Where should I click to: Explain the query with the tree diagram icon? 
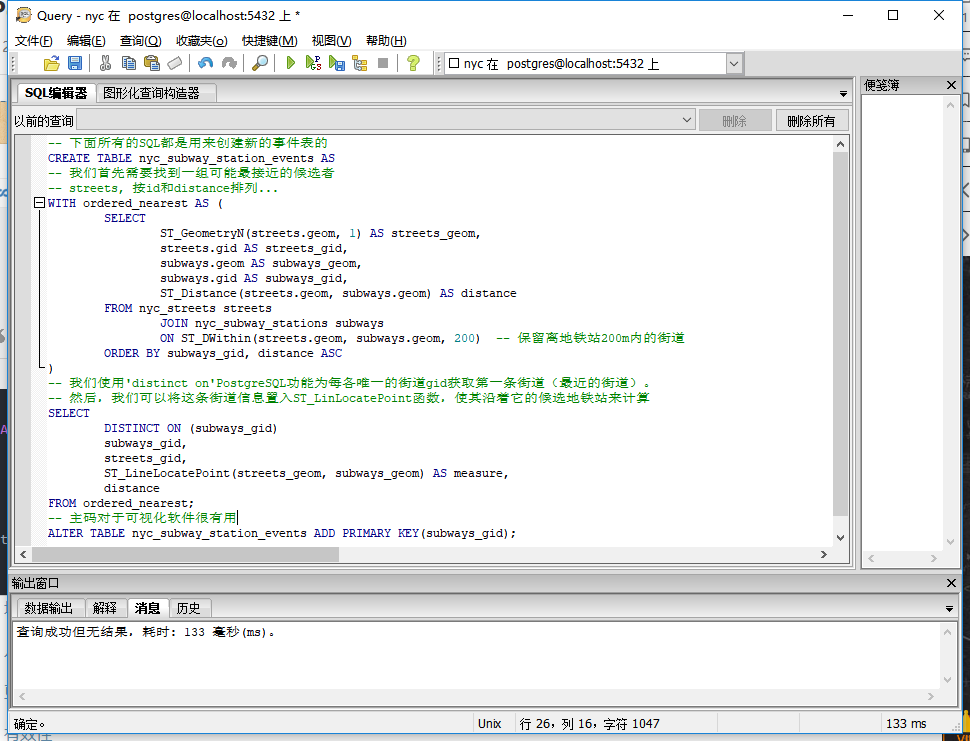360,63
